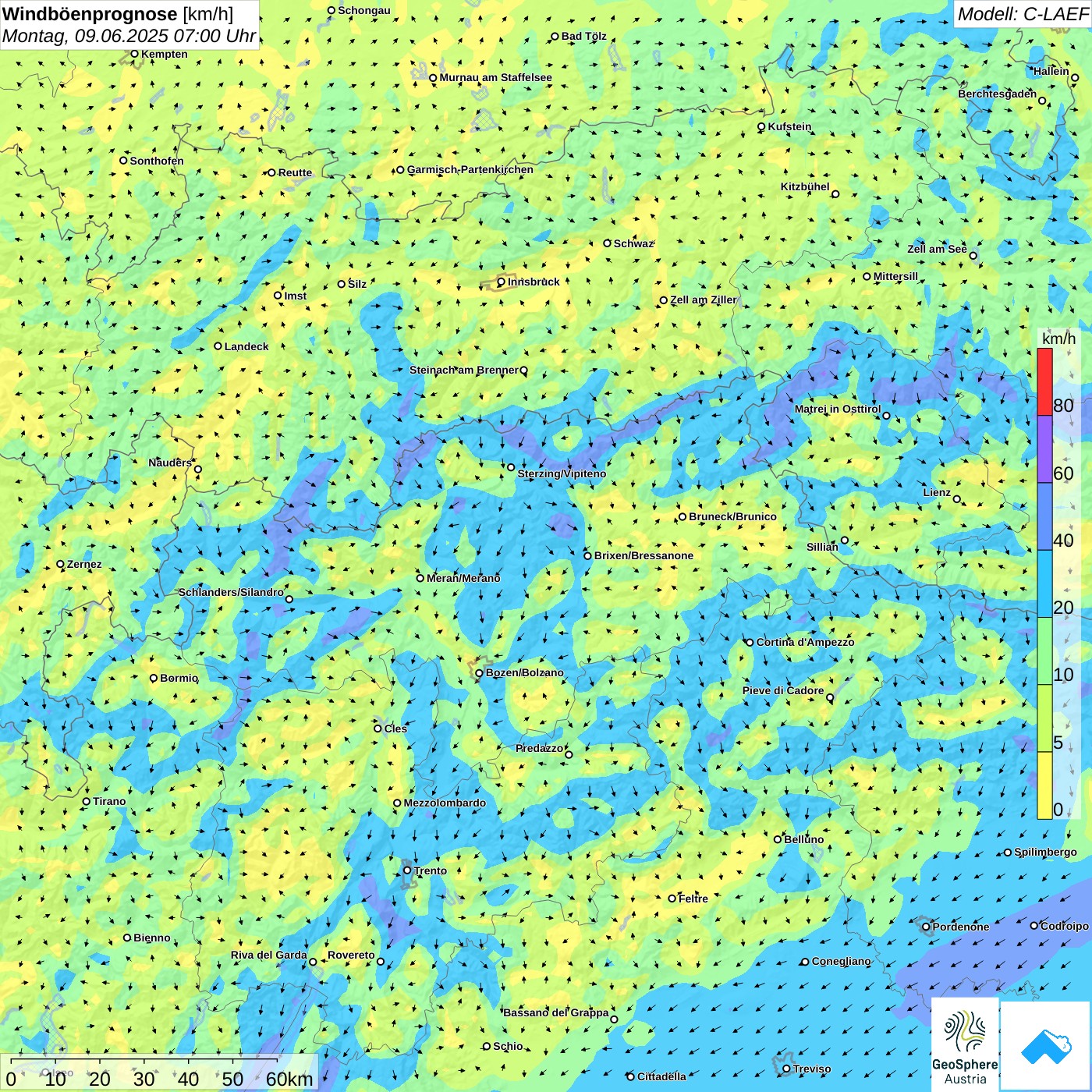Screen dimensions: 1092x1092
Task: Click the Pieve di Cadore label
Action: point(783,691)
